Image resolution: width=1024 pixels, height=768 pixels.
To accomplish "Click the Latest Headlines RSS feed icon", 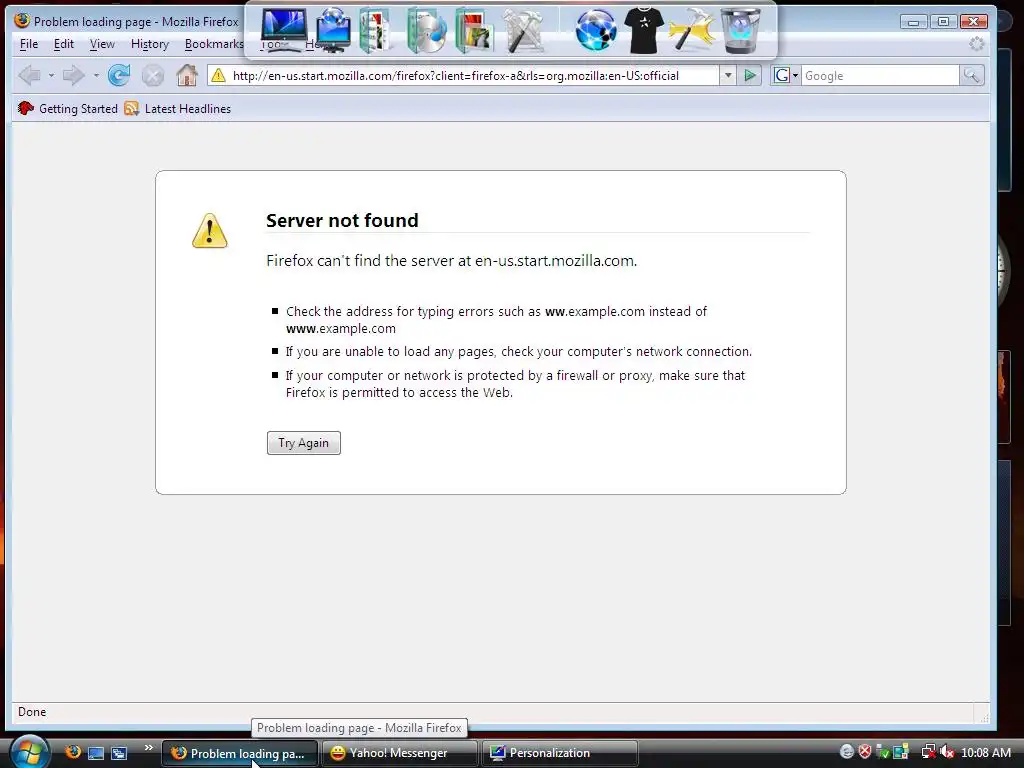I will pyautogui.click(x=132, y=108).
